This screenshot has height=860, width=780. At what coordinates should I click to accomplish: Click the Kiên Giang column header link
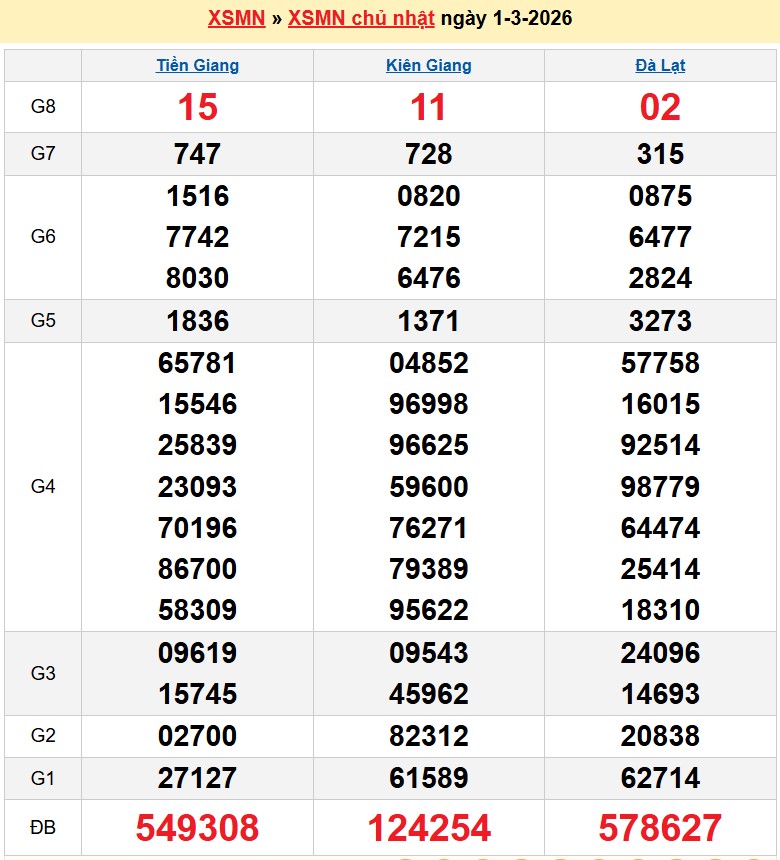pos(428,66)
